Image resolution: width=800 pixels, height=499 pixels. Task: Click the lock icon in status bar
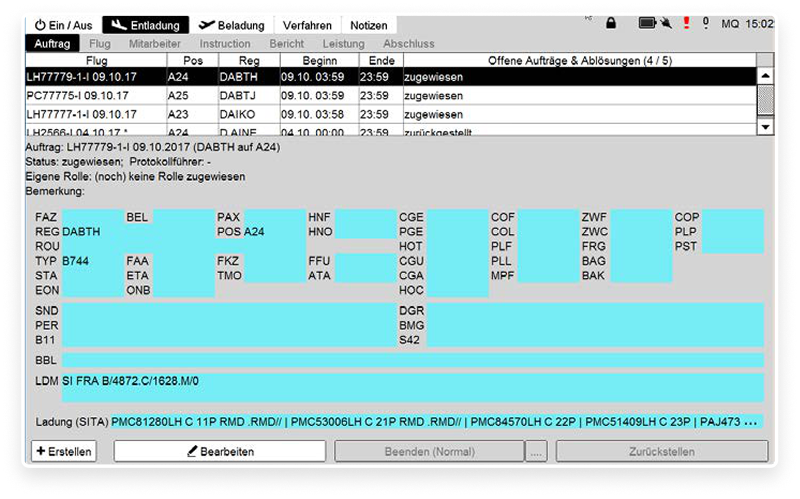(x=611, y=23)
